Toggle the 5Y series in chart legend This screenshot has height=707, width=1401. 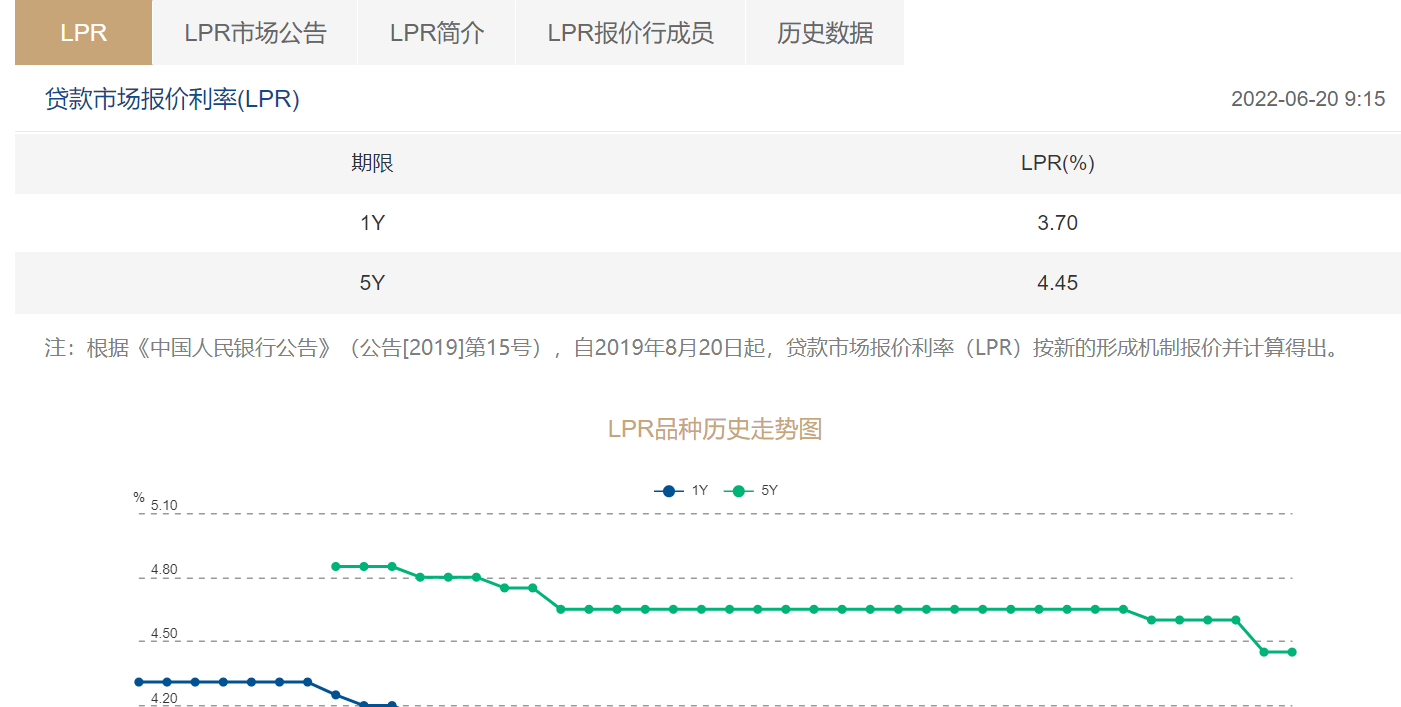(x=752, y=491)
